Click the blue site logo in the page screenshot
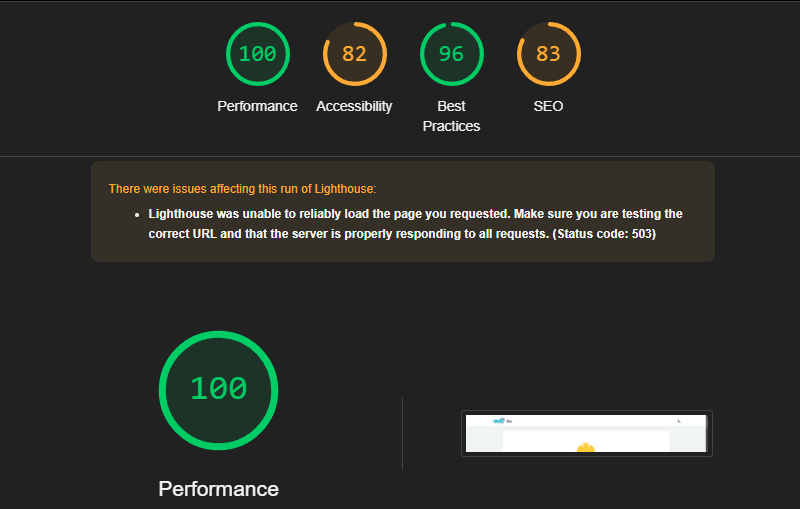Viewport: 800px width, 509px height. [x=498, y=421]
